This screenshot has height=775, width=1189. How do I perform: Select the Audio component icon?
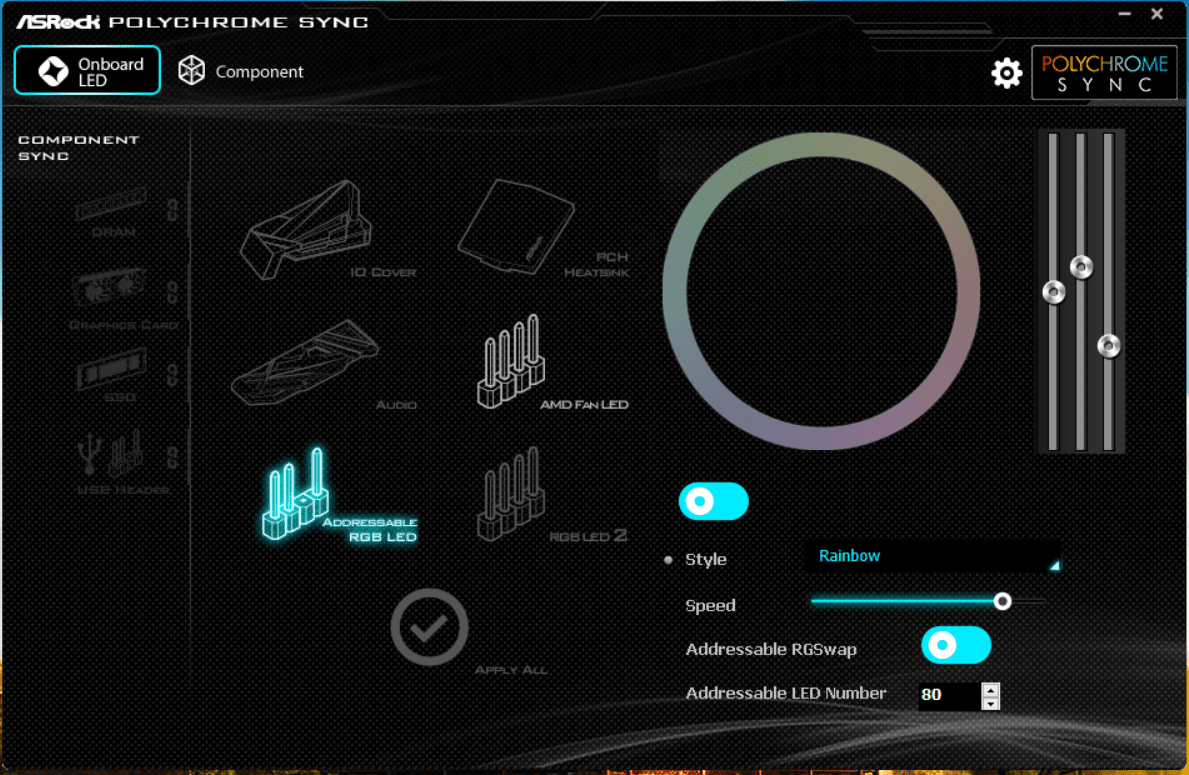point(305,362)
